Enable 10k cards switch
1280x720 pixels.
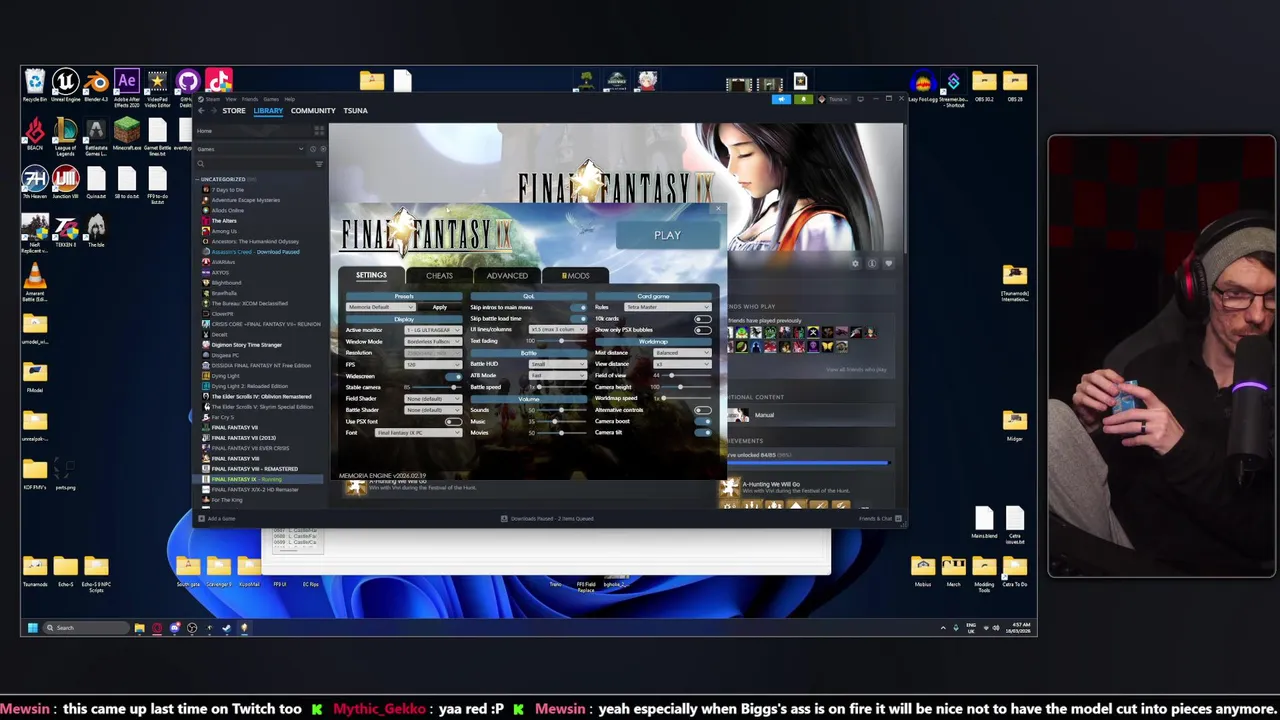(x=703, y=318)
